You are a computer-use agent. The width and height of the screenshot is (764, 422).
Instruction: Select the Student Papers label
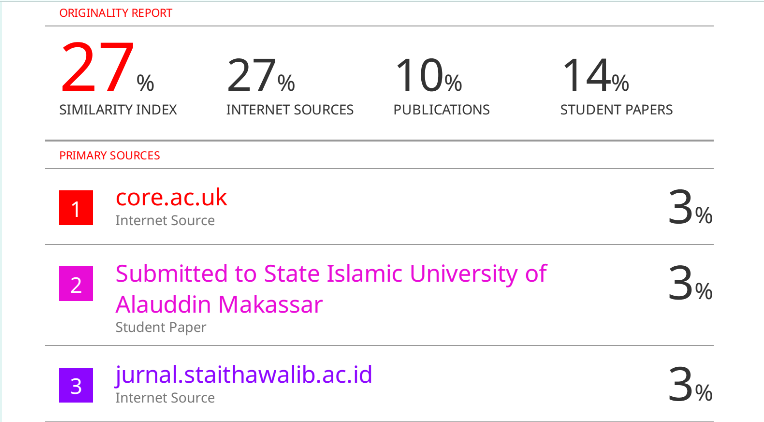coord(616,110)
